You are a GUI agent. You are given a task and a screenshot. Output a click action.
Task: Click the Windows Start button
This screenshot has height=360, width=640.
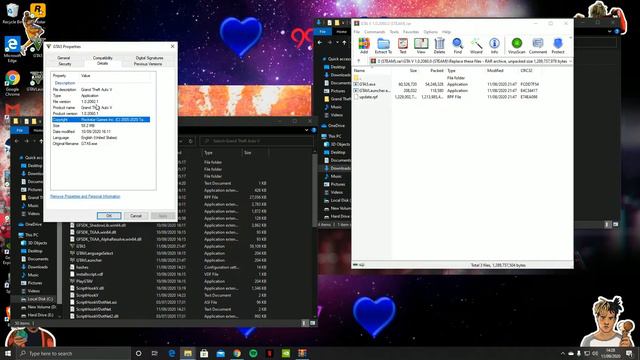coord(8,353)
